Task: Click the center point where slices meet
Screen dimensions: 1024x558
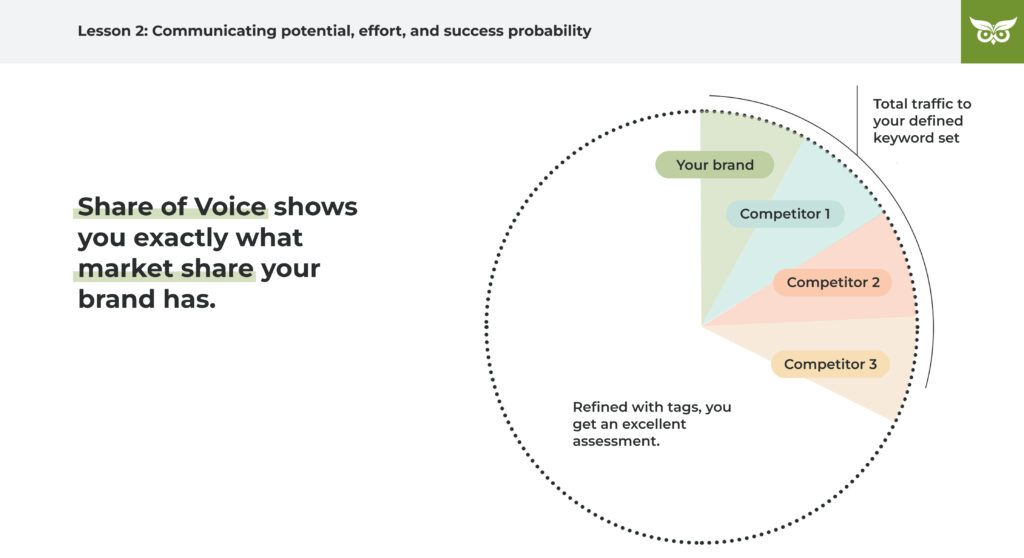Action: coord(702,326)
